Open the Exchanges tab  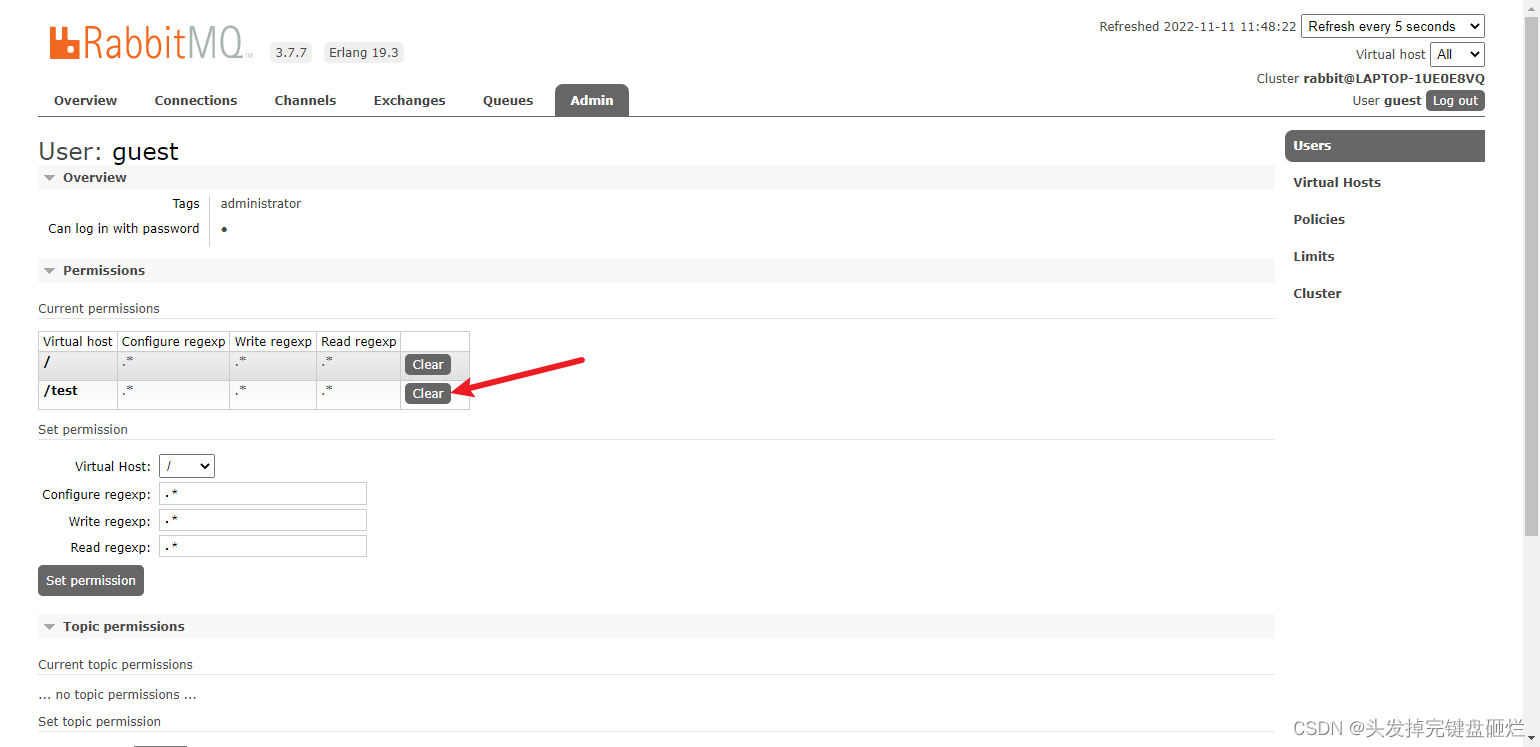409,100
